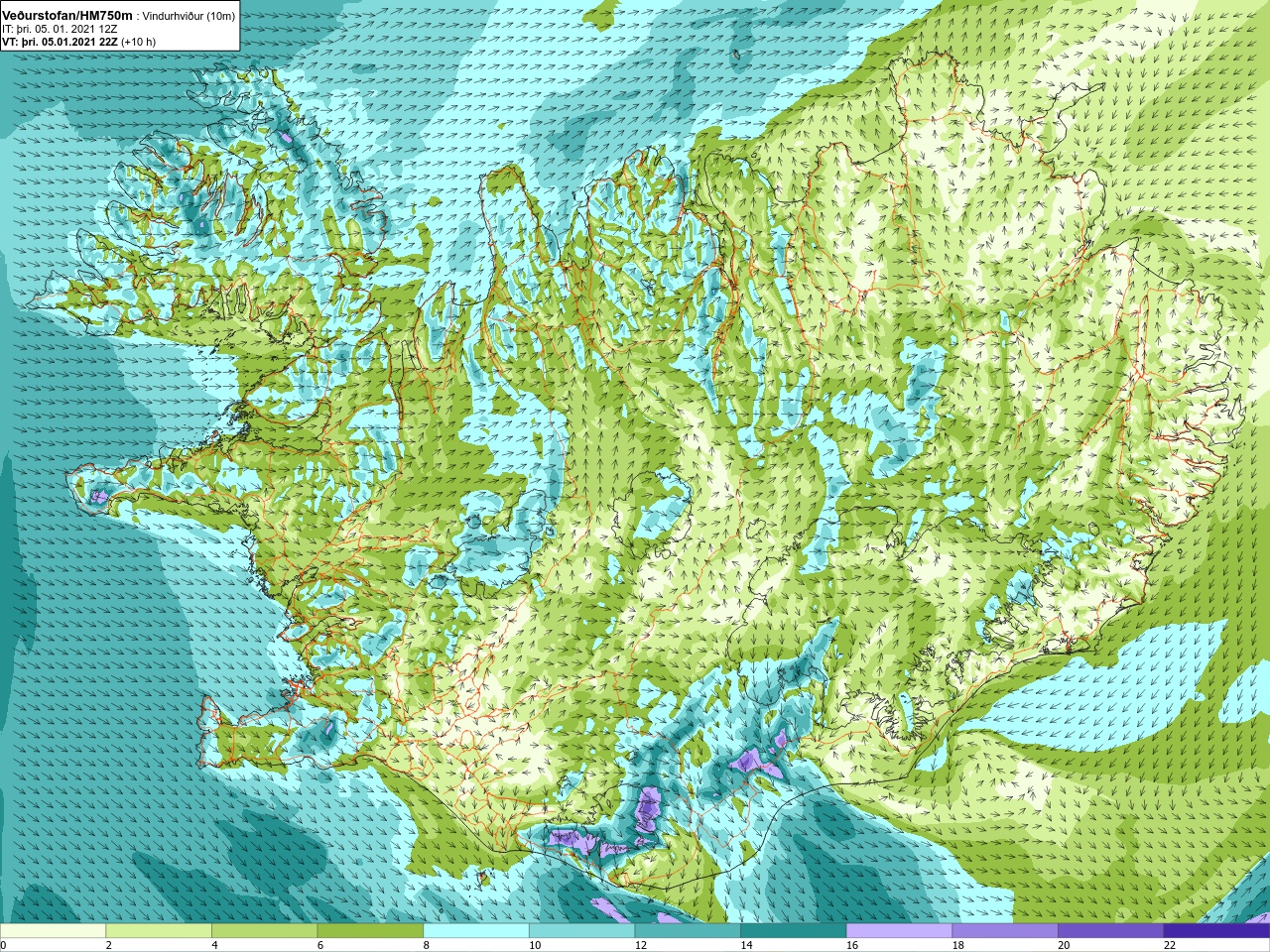Select the "VT: þri. 05.01.2021 22Z" valid time
This screenshot has height=952, width=1270.
tap(60, 42)
